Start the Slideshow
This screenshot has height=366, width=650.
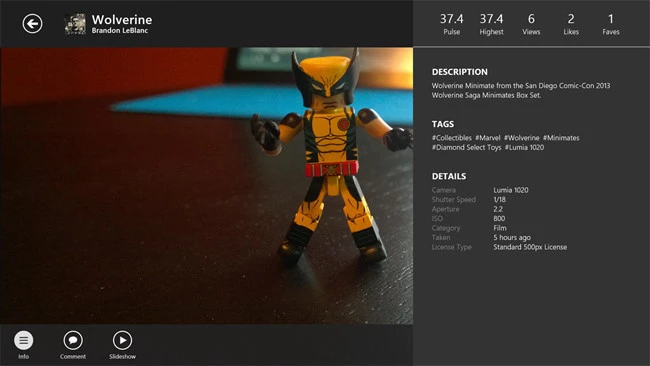click(x=122, y=340)
